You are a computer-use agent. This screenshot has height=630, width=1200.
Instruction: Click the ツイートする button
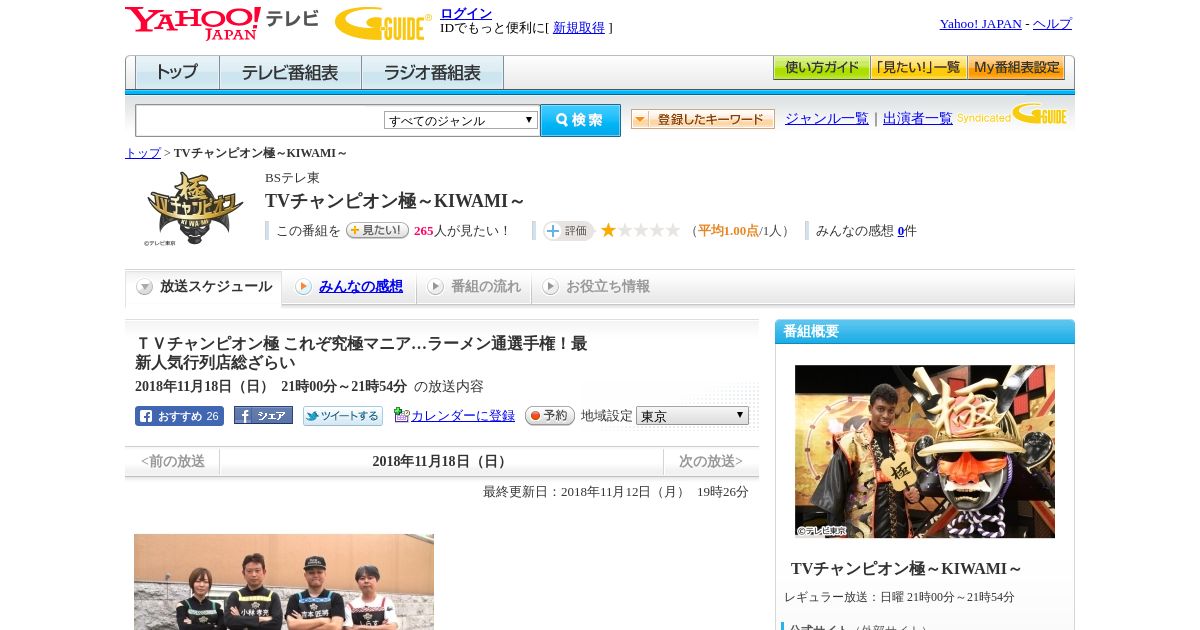pos(343,416)
